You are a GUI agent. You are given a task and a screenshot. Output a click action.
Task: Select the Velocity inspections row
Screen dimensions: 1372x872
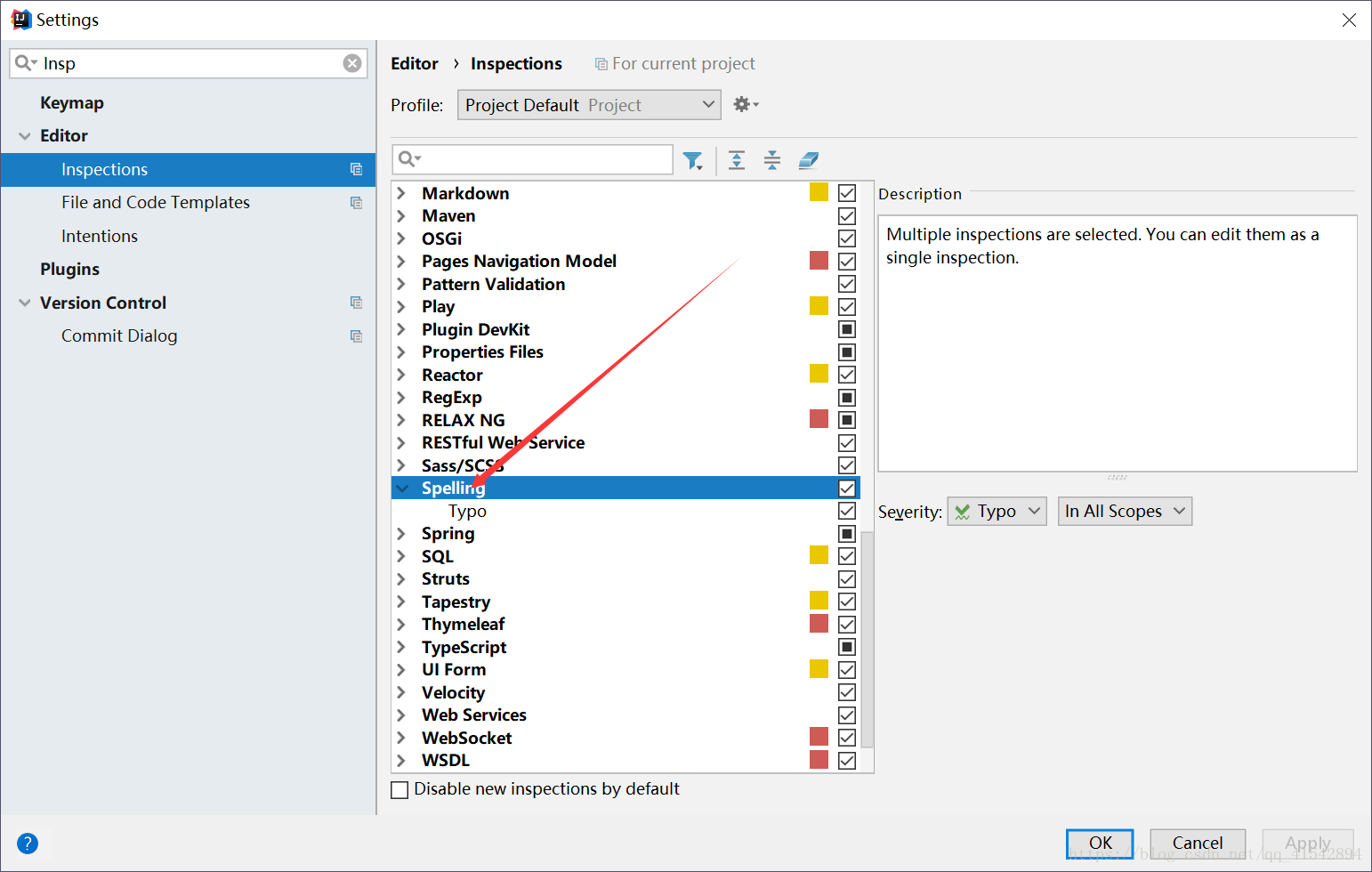pyautogui.click(x=625, y=692)
